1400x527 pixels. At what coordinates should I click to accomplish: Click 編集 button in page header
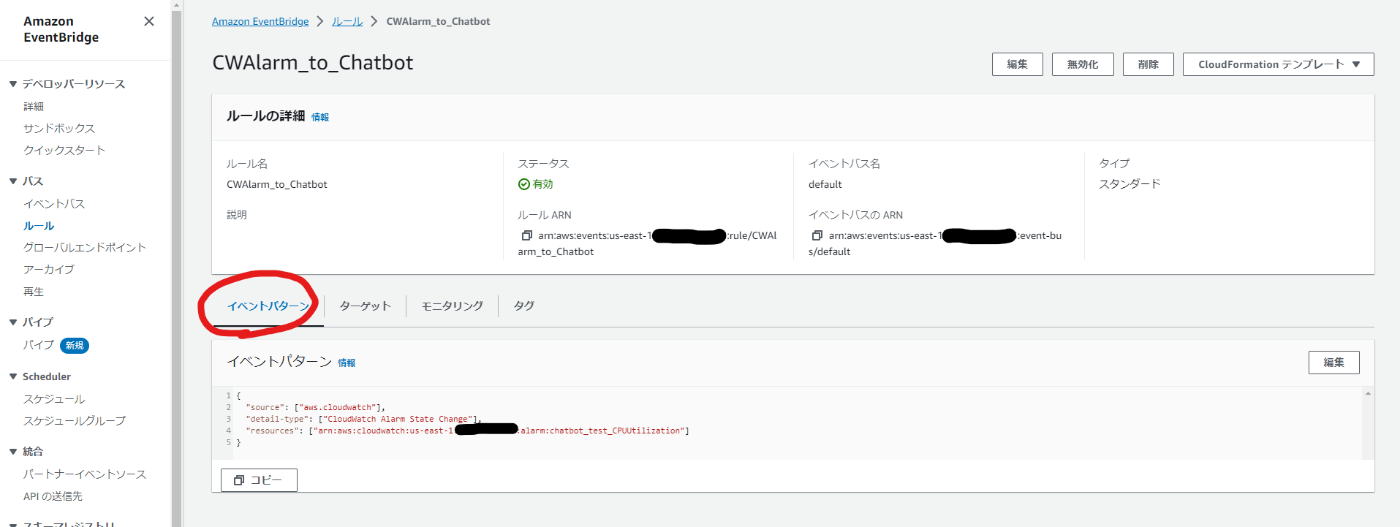coord(1017,64)
